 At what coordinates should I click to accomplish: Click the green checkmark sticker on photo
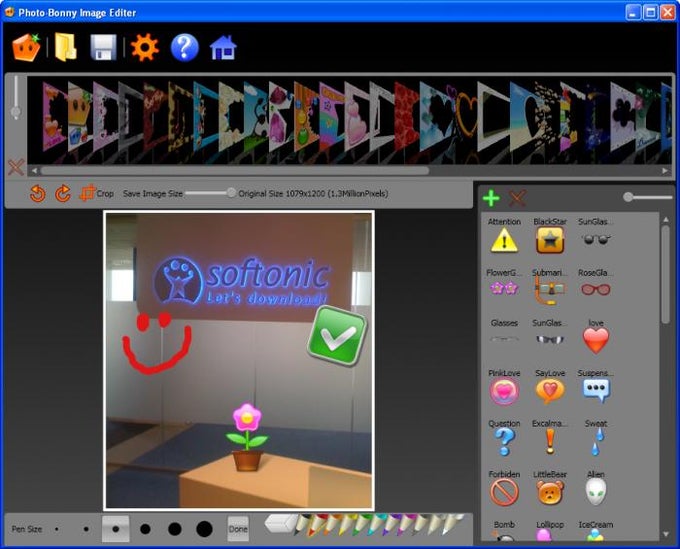(337, 335)
